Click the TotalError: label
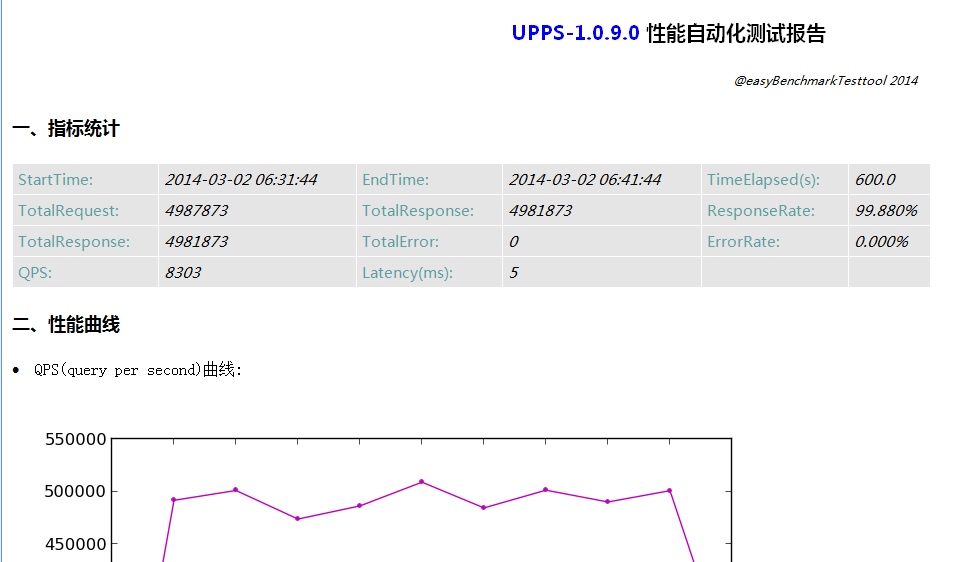Screen dimensions: 969x562 [x=400, y=241]
